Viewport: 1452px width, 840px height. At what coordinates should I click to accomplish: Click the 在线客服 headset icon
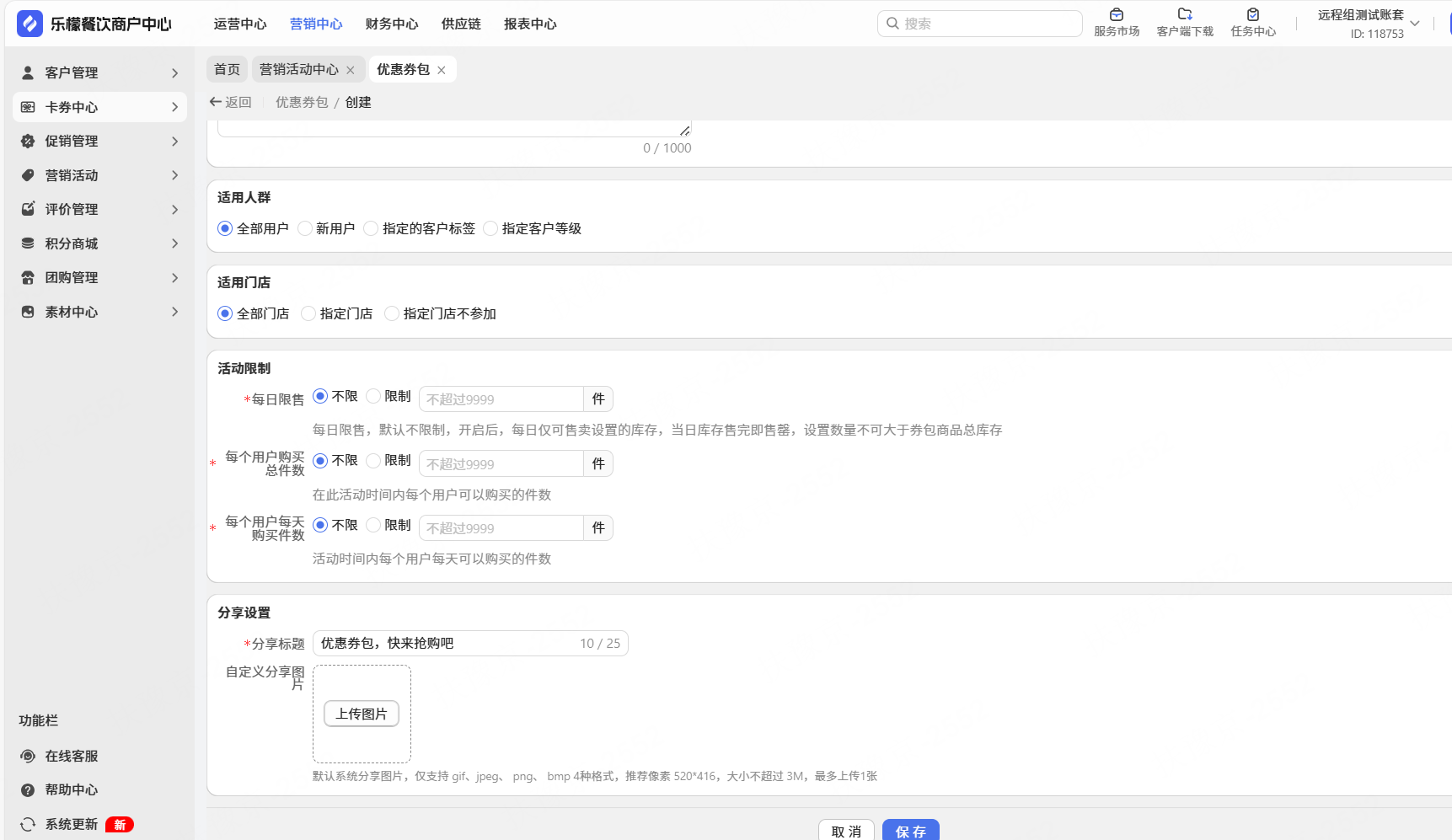(x=28, y=756)
